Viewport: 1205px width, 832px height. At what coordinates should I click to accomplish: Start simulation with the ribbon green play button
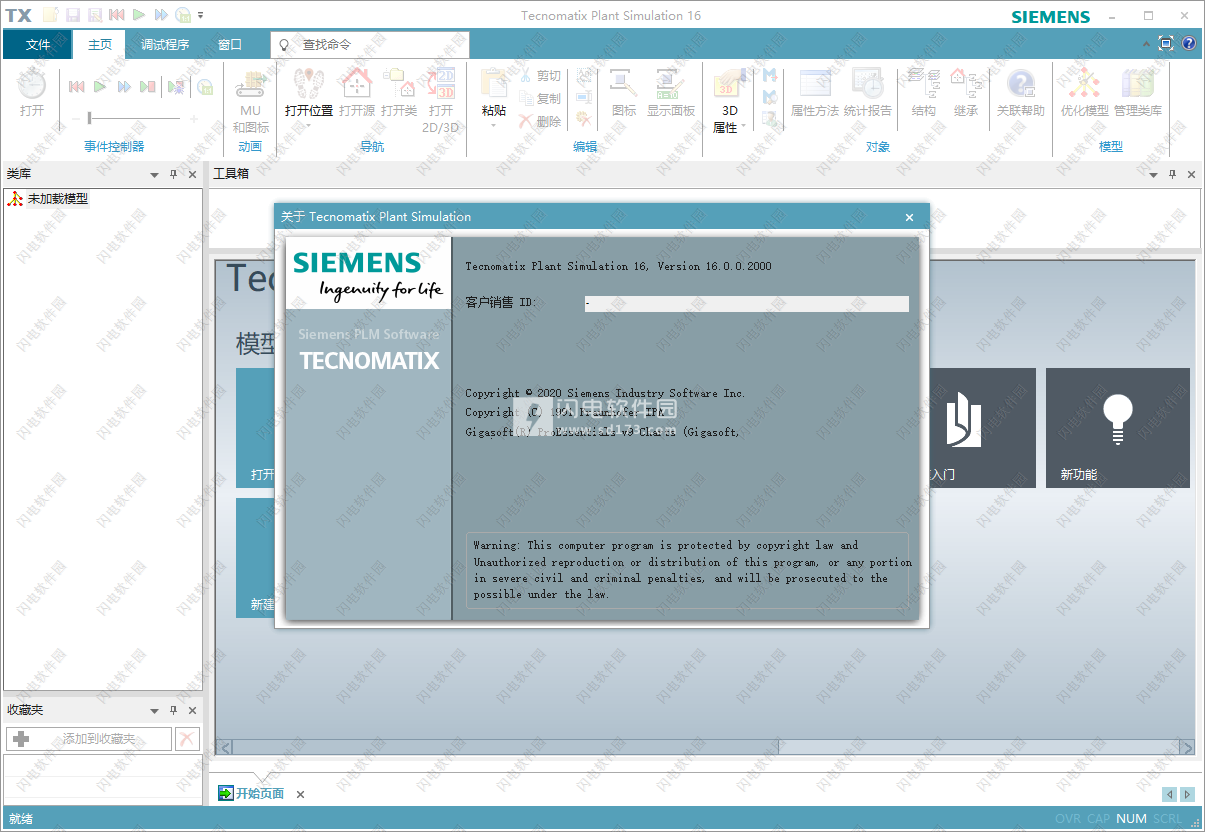[100, 87]
